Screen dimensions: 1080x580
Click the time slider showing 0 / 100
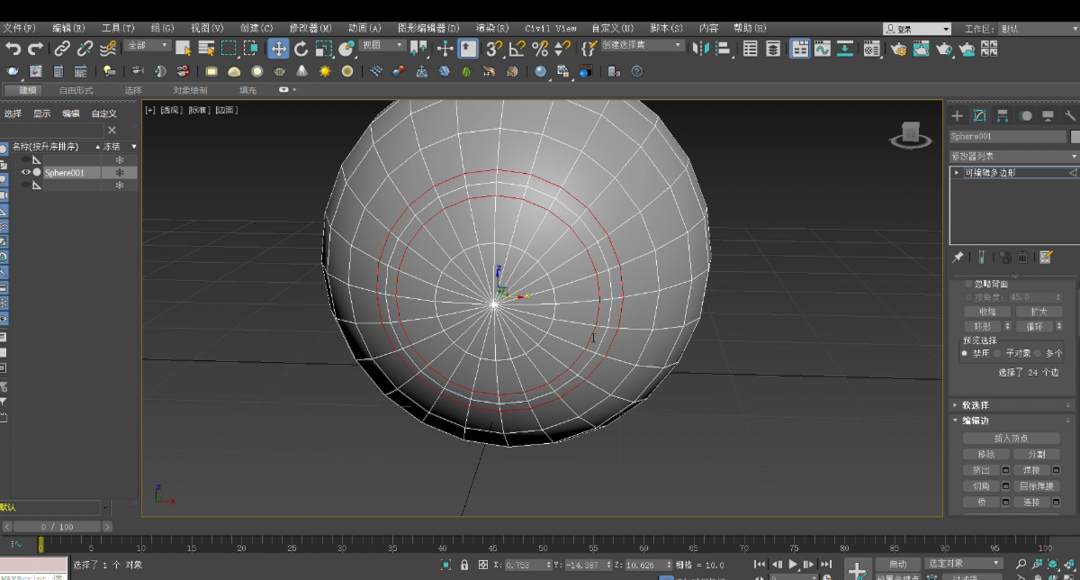click(57, 526)
